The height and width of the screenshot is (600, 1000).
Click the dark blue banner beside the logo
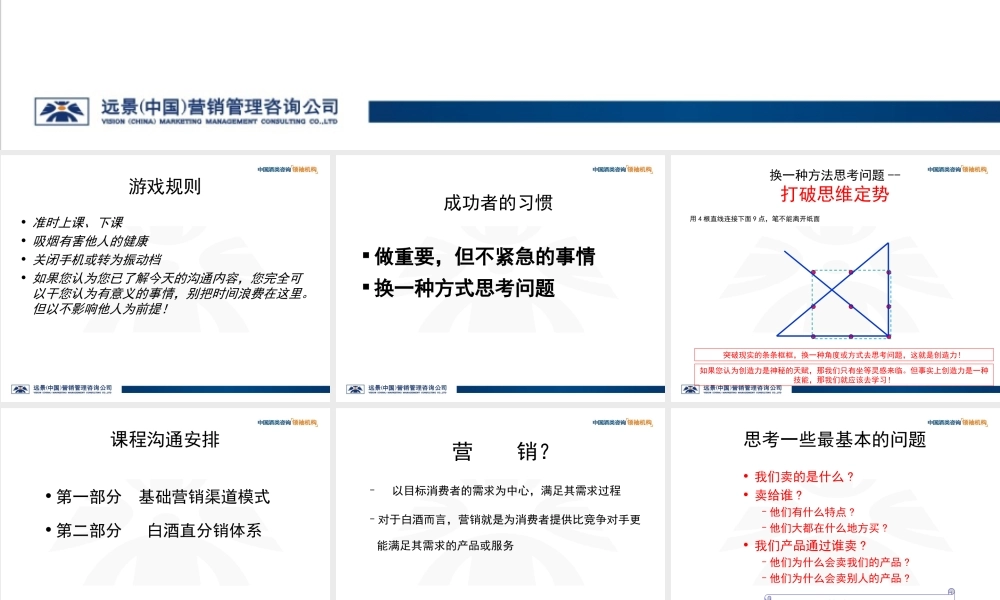coord(680,110)
